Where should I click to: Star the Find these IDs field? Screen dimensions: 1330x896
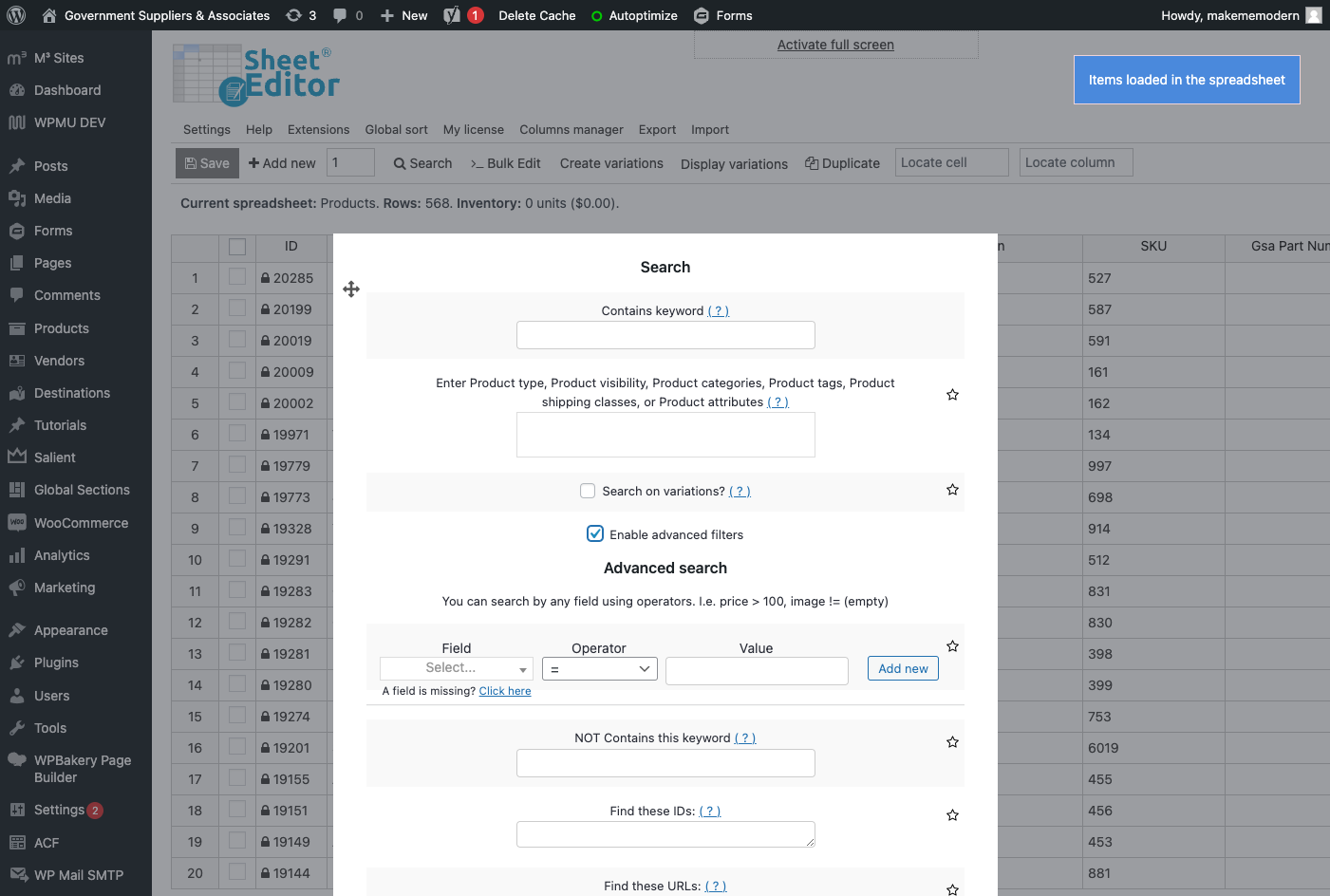coord(952,815)
